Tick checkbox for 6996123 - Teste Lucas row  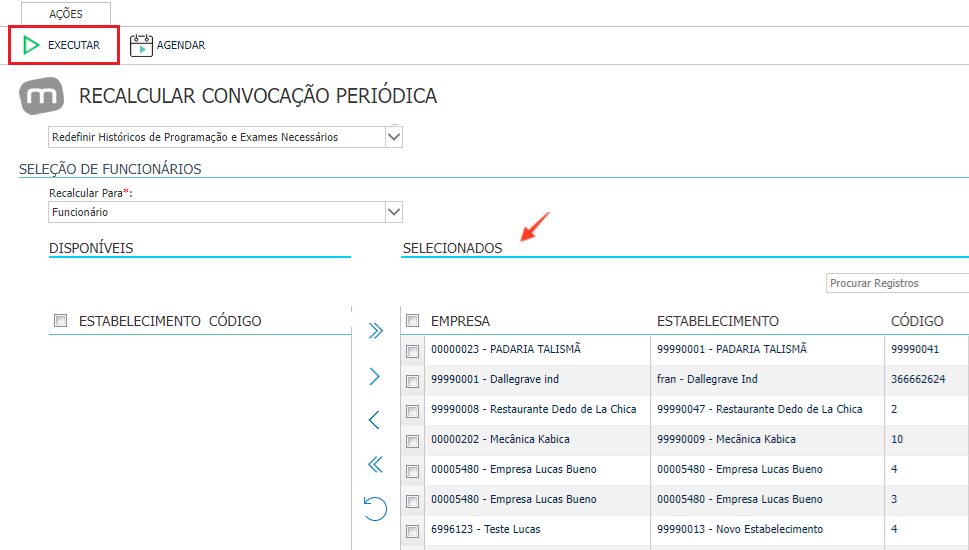point(412,531)
